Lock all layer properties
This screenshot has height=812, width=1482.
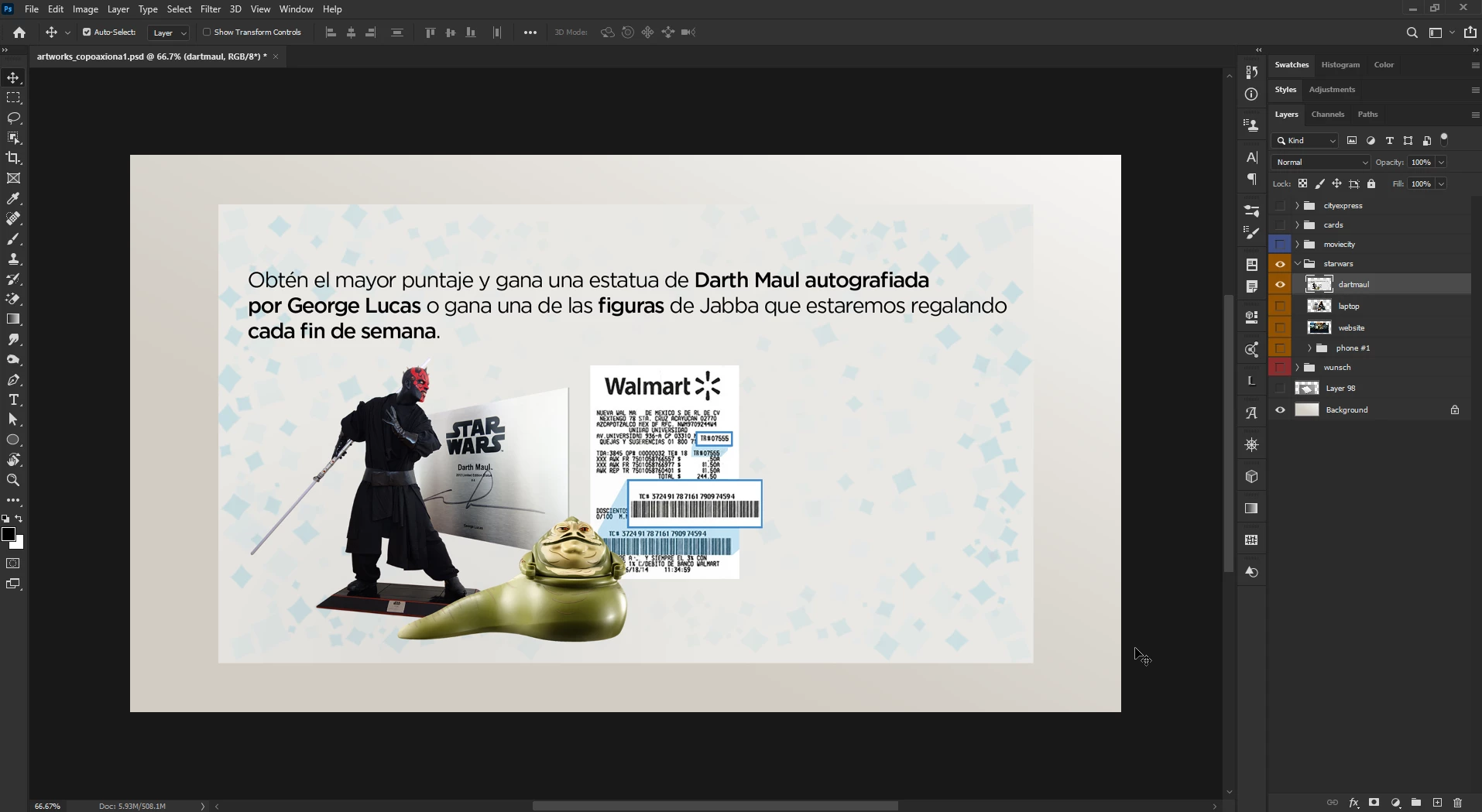[x=1371, y=184]
